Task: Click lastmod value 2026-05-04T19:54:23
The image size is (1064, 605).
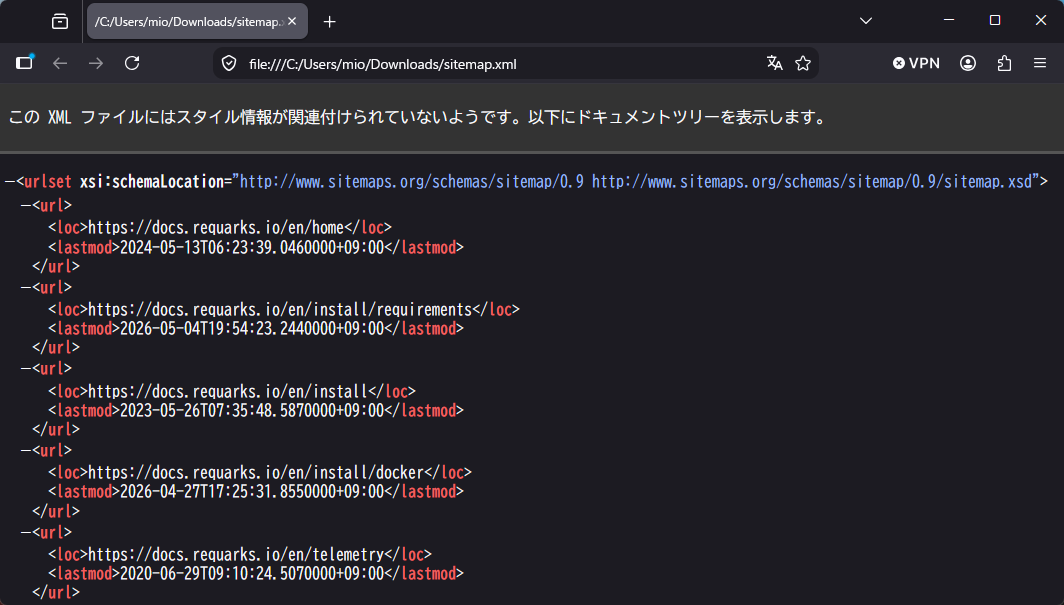Action: (x=252, y=329)
